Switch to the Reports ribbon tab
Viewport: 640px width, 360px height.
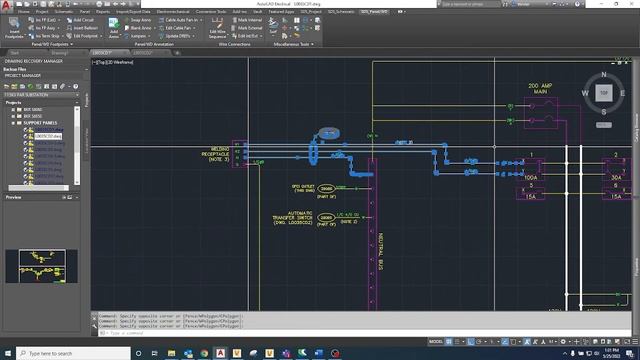pos(103,12)
